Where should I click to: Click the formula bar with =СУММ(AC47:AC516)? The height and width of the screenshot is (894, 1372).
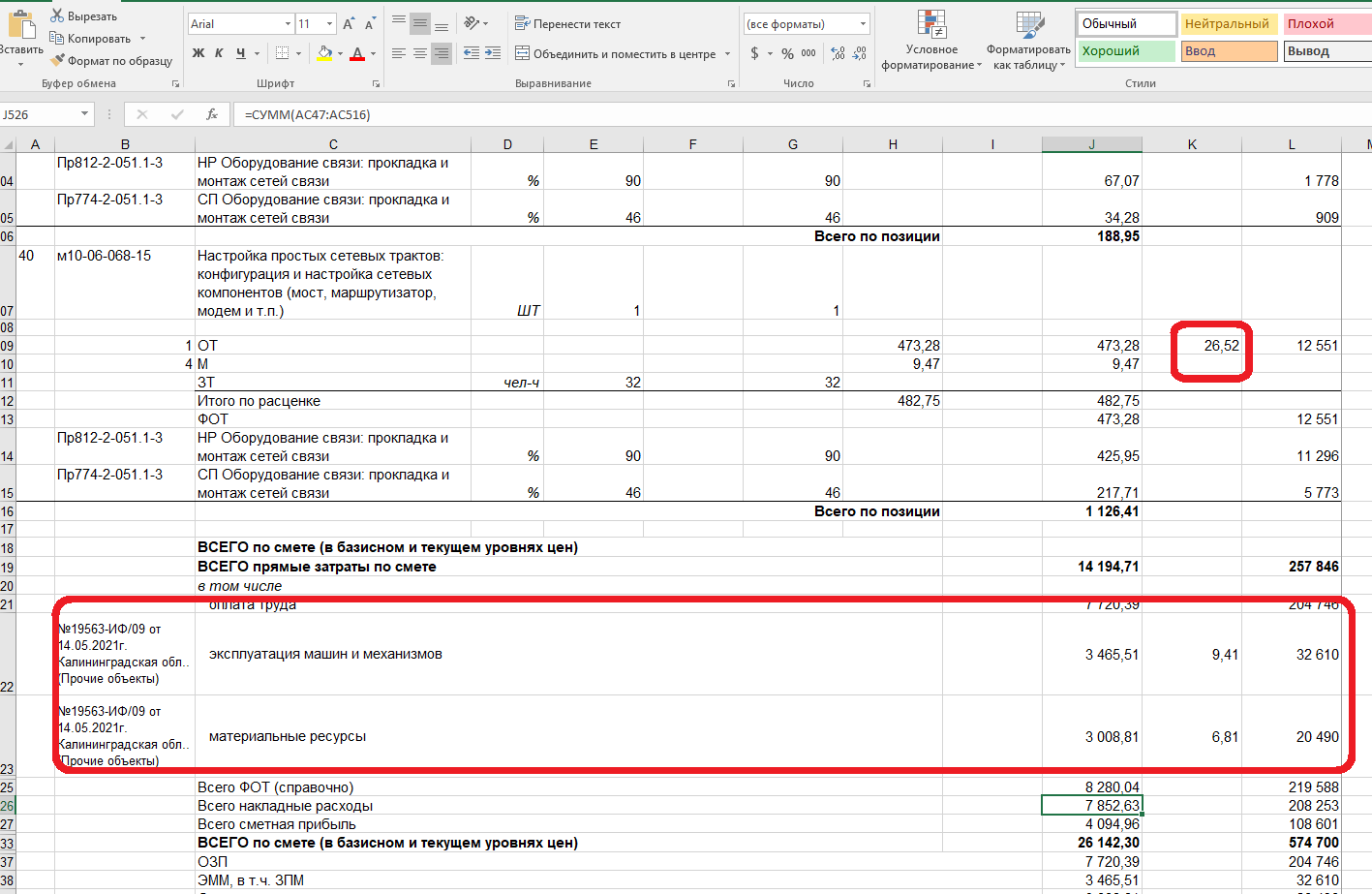tap(802, 114)
